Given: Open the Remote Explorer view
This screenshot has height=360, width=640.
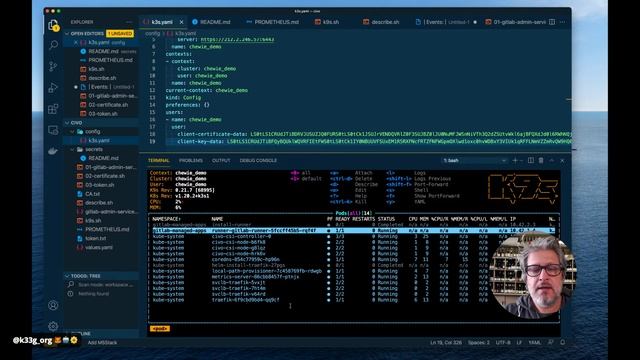Looking at the screenshot, I should point(53,130).
